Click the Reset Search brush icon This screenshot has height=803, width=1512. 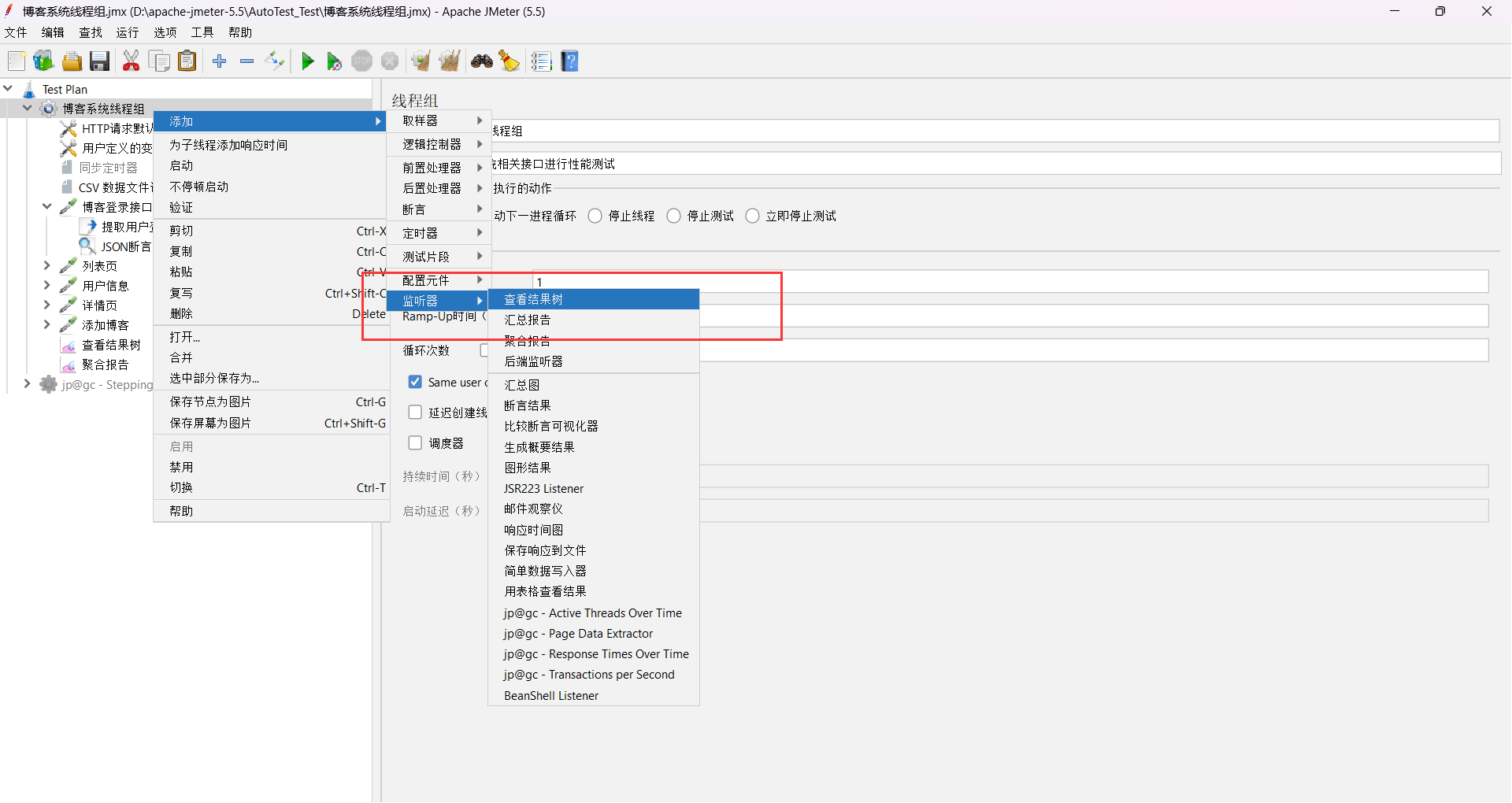pyautogui.click(x=510, y=61)
